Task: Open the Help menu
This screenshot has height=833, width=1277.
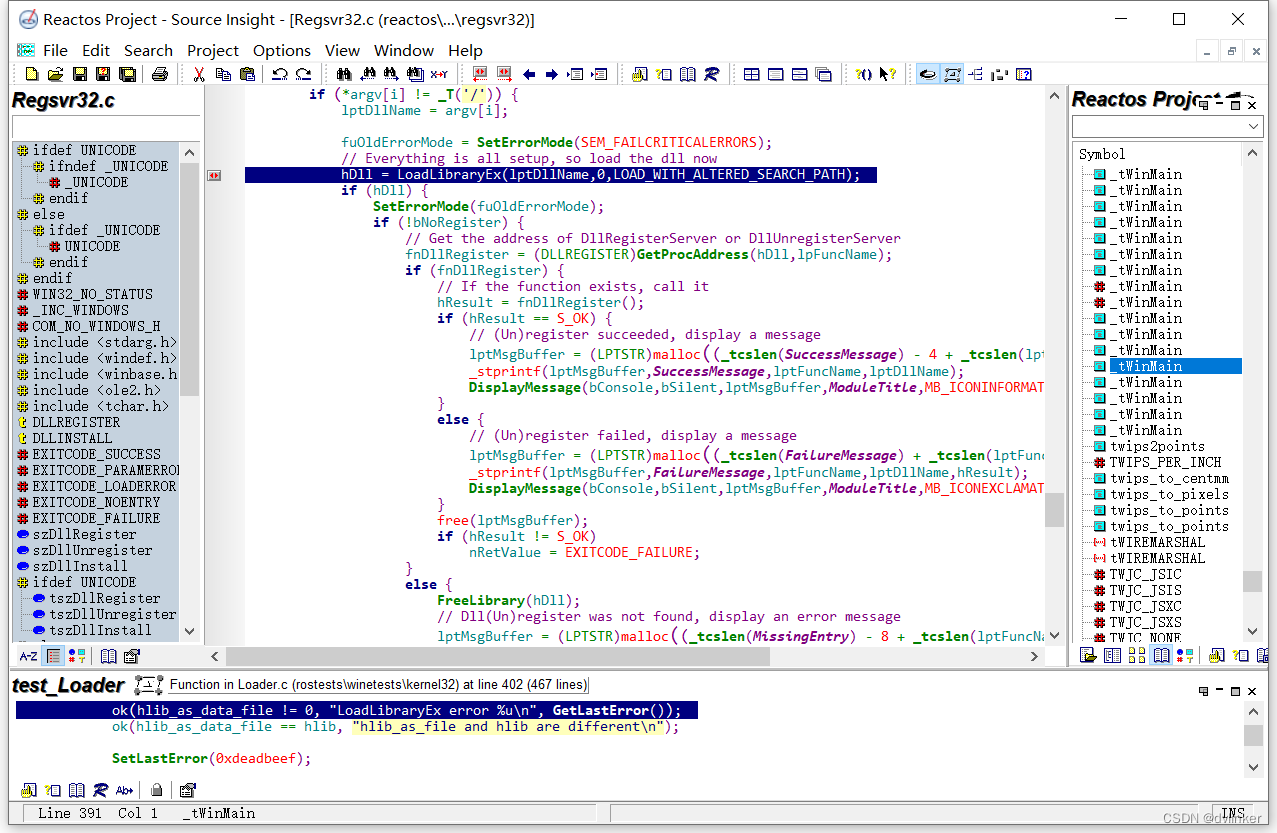Action: pos(465,50)
